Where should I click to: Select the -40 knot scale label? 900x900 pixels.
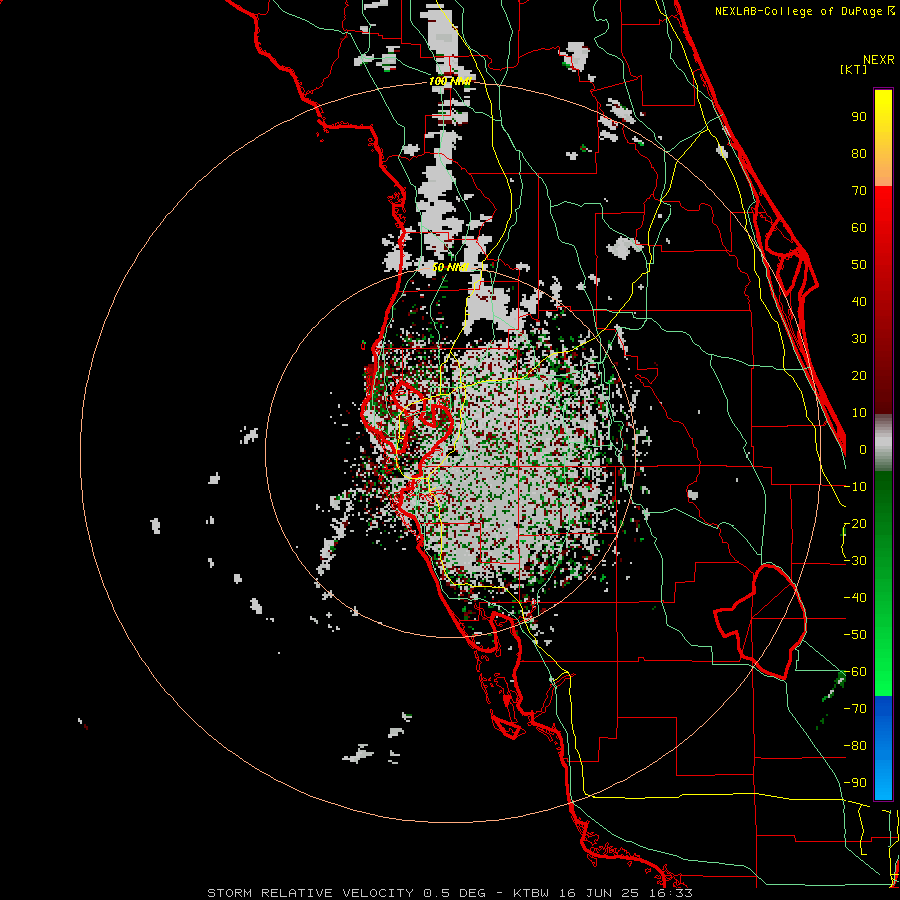(855, 598)
